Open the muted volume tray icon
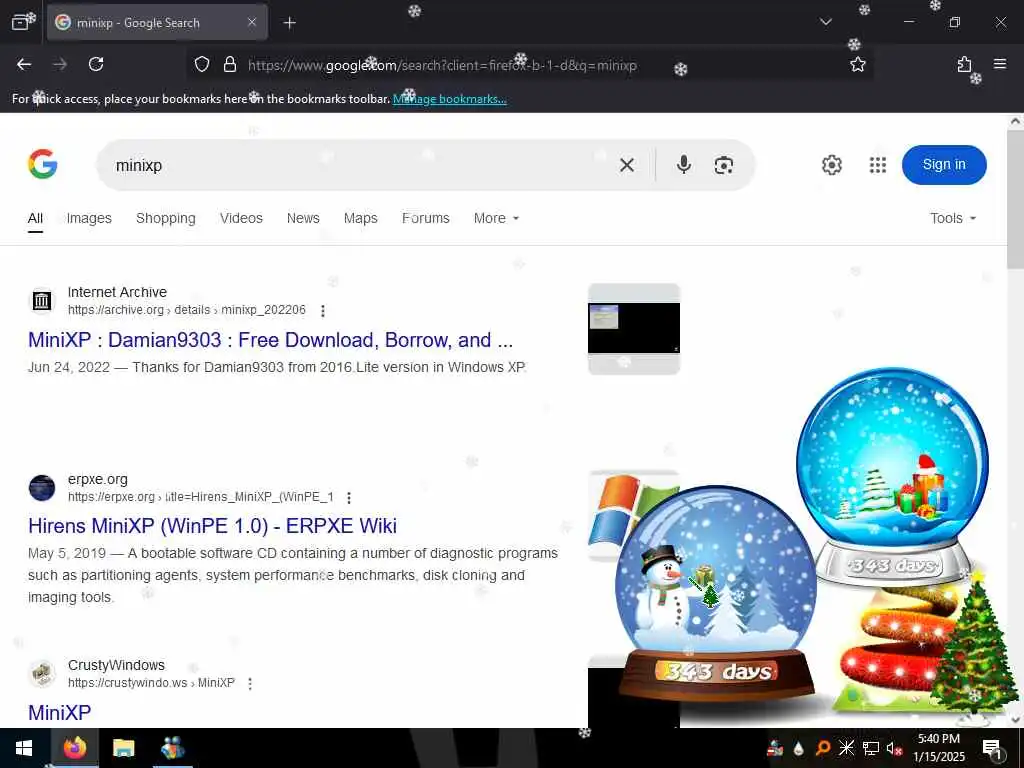Viewport: 1024px width, 768px height. (895, 748)
